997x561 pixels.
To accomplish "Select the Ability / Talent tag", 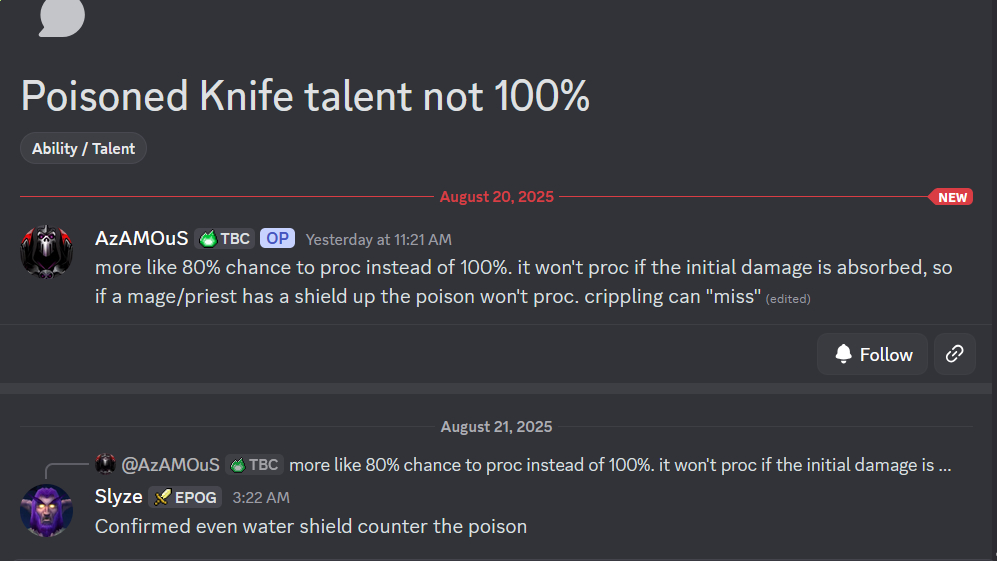I will coord(83,148).
